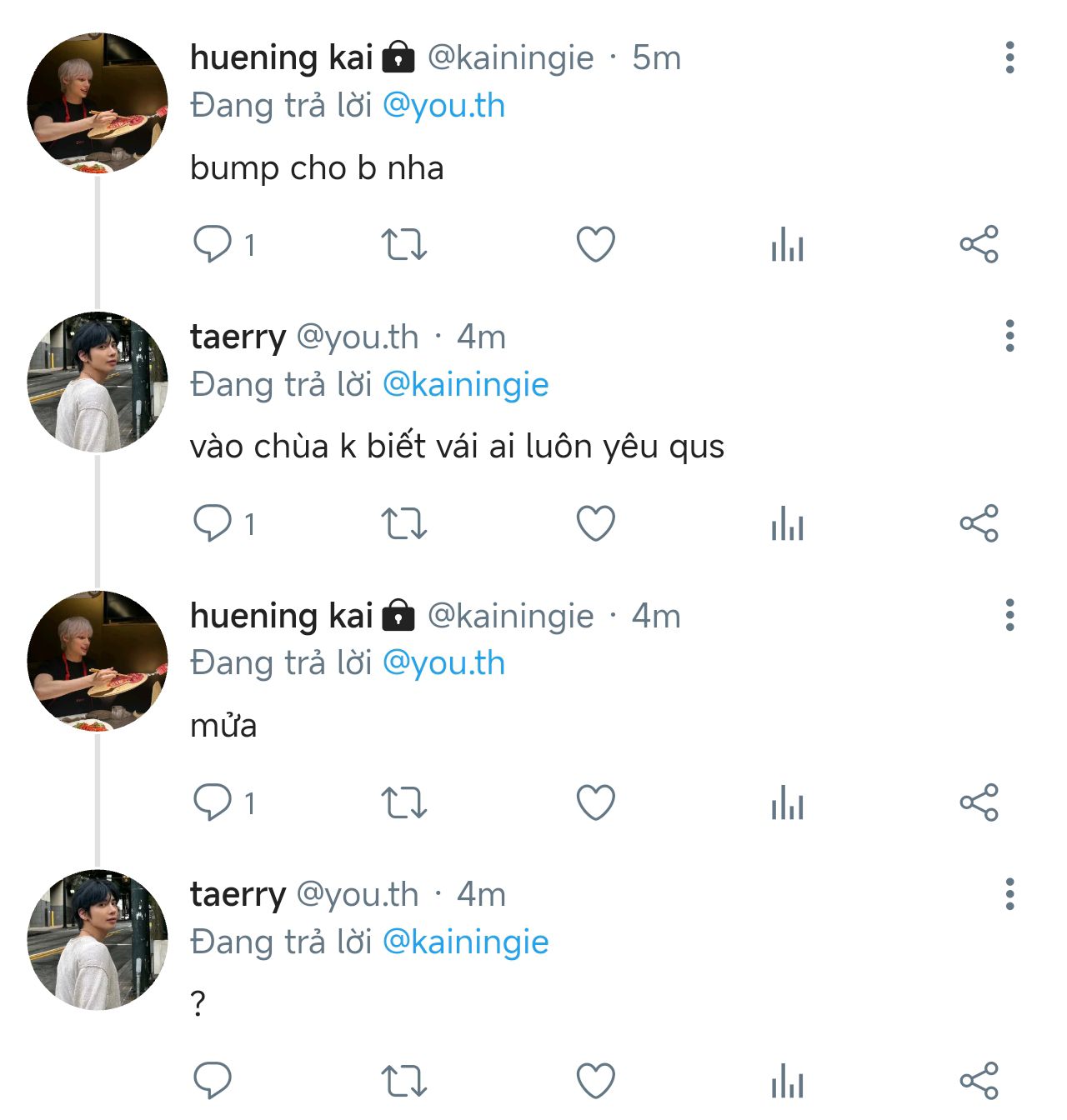Image resolution: width=1067 pixels, height=1120 pixels.
Task: Like the "mửa" tweet
Action: coord(595,802)
